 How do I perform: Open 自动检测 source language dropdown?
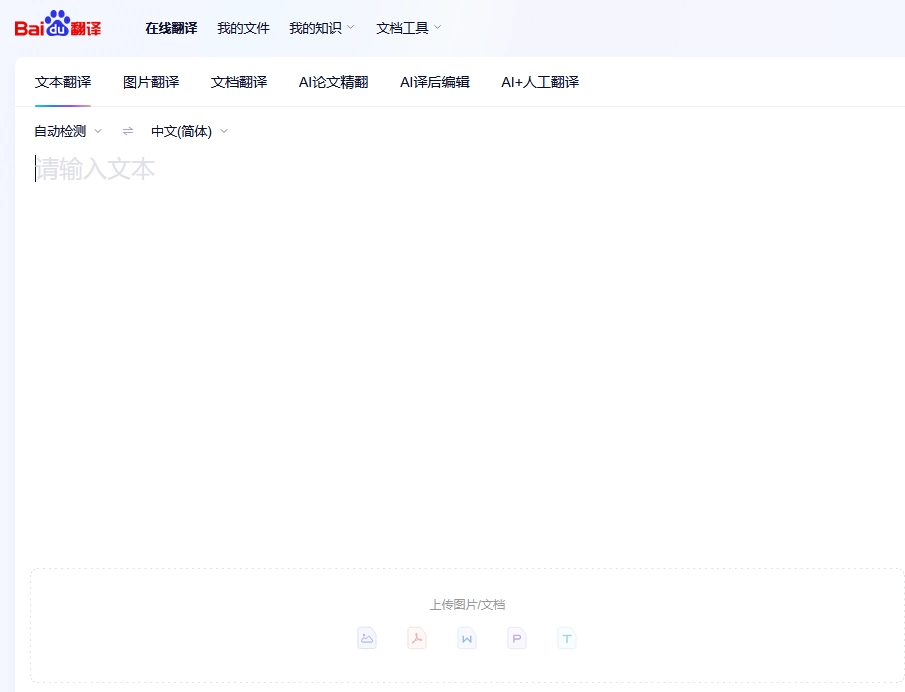pyautogui.click(x=68, y=132)
